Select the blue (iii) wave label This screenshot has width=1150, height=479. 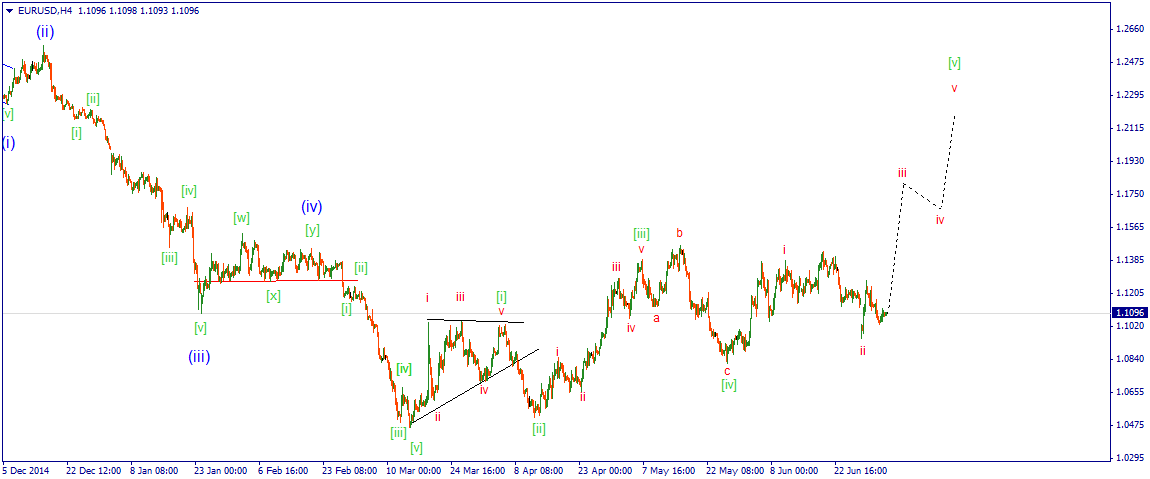tap(199, 357)
